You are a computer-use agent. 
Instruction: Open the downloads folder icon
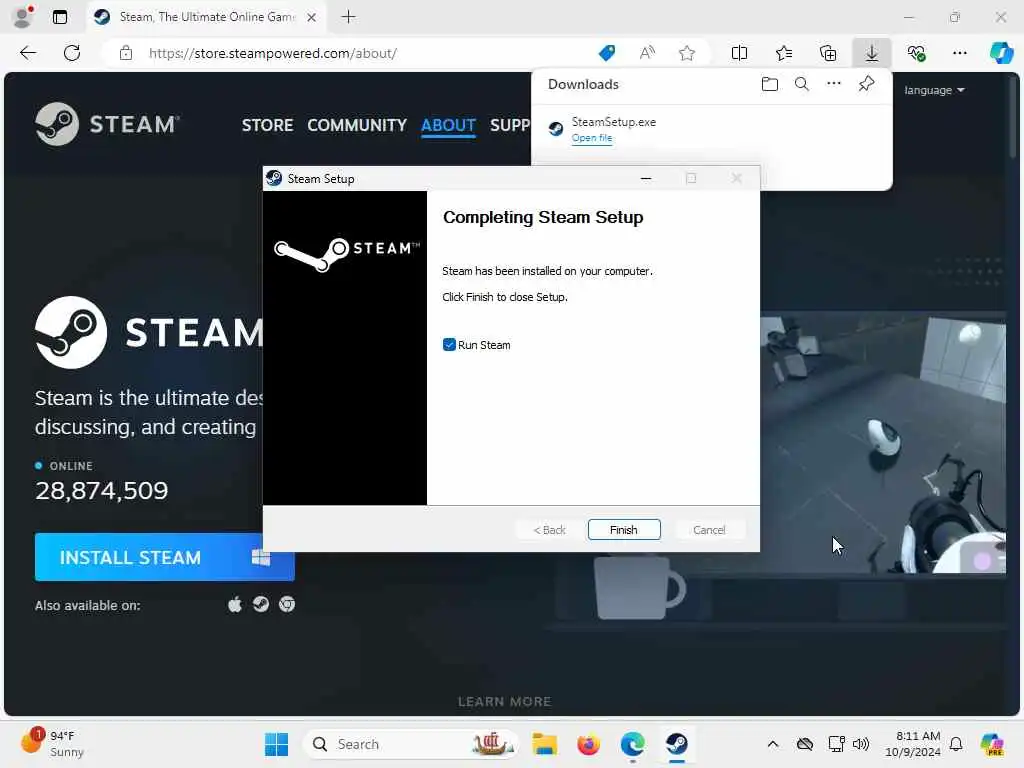769,84
